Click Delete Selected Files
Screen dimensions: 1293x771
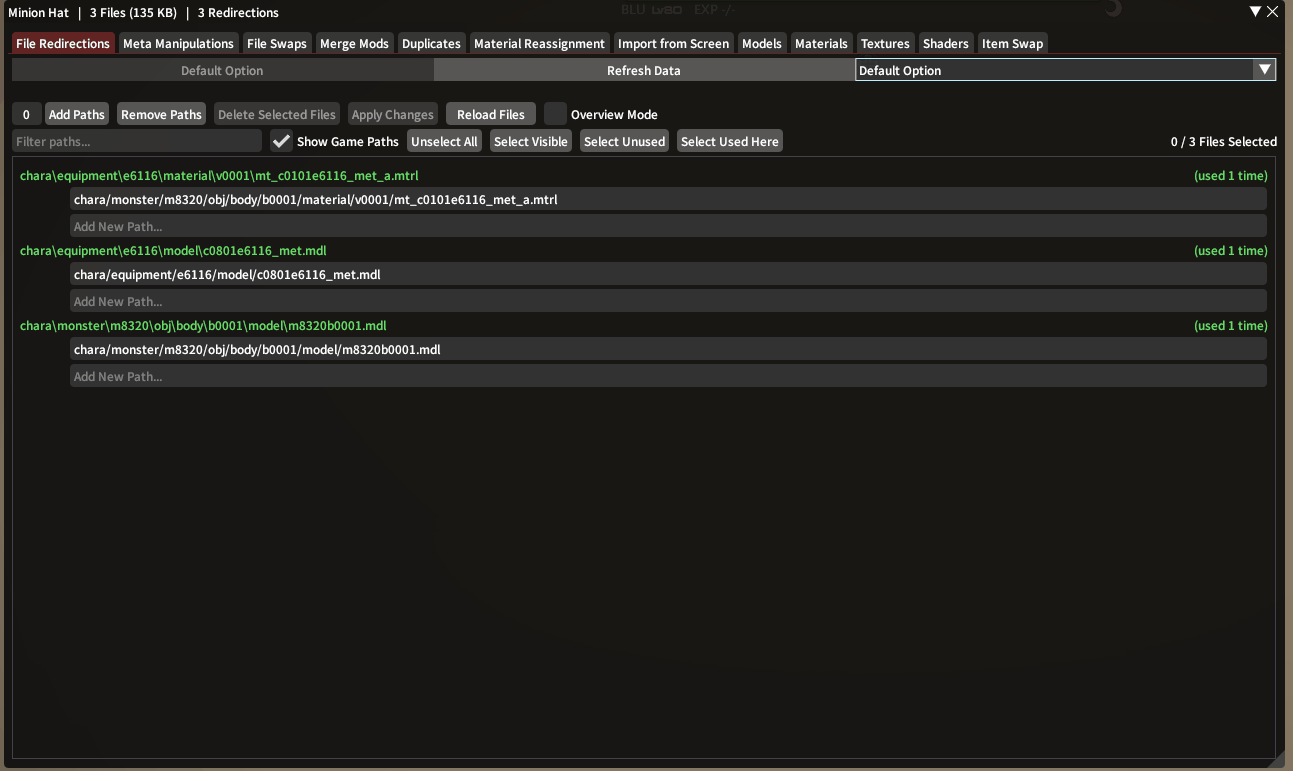click(x=277, y=114)
